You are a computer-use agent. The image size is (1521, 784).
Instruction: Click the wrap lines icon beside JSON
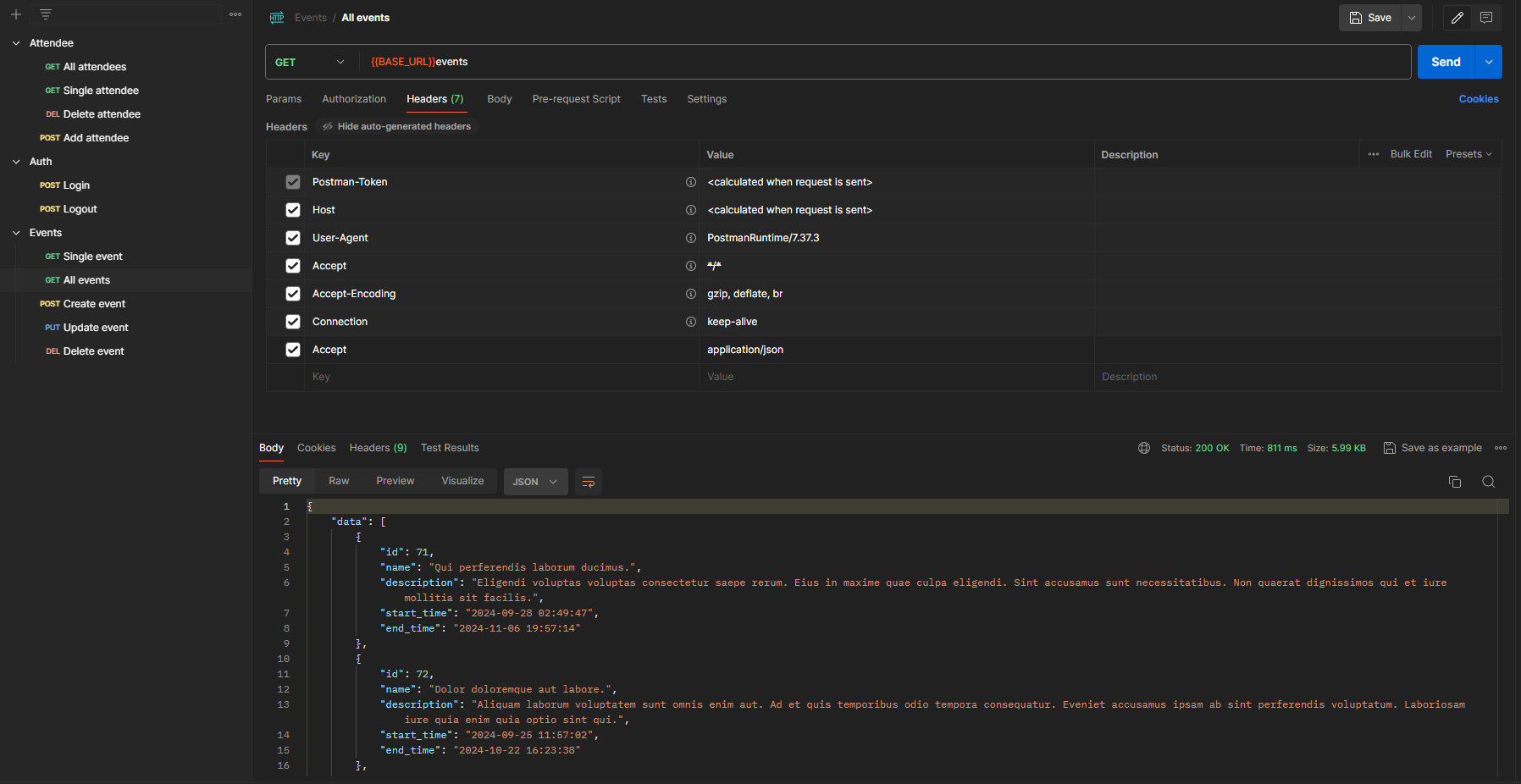coord(589,482)
